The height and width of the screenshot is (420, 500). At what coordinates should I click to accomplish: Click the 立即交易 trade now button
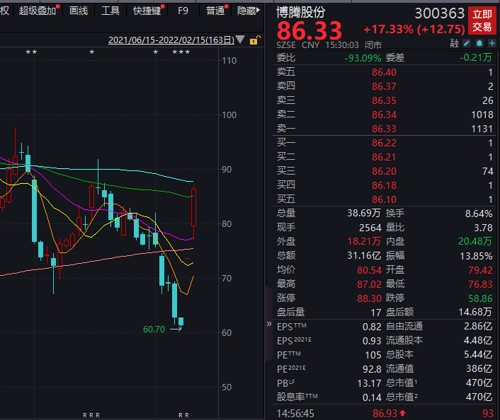click(482, 20)
